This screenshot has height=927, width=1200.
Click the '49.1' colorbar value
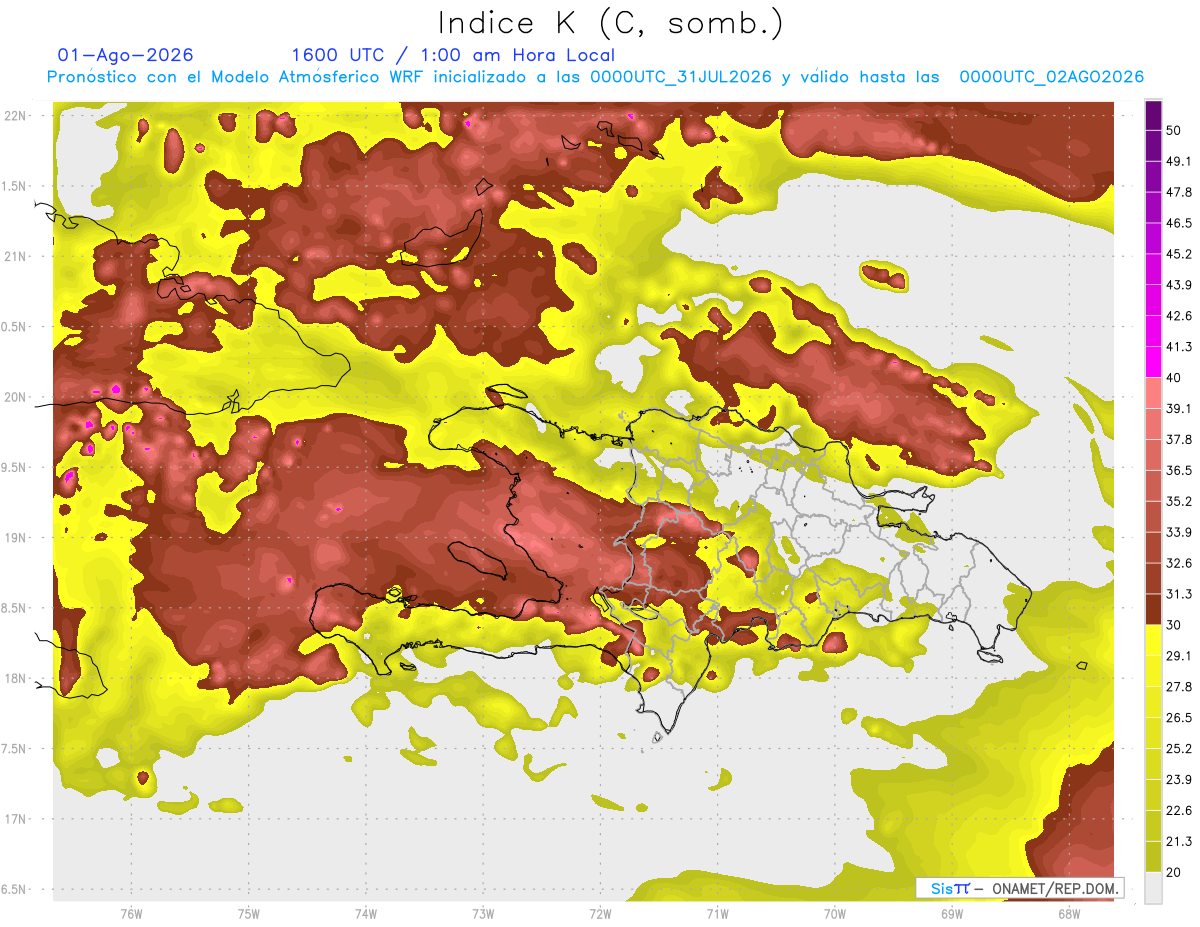click(1179, 161)
